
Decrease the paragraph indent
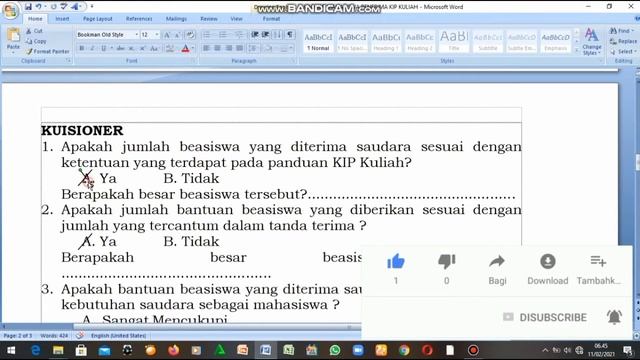255,35
